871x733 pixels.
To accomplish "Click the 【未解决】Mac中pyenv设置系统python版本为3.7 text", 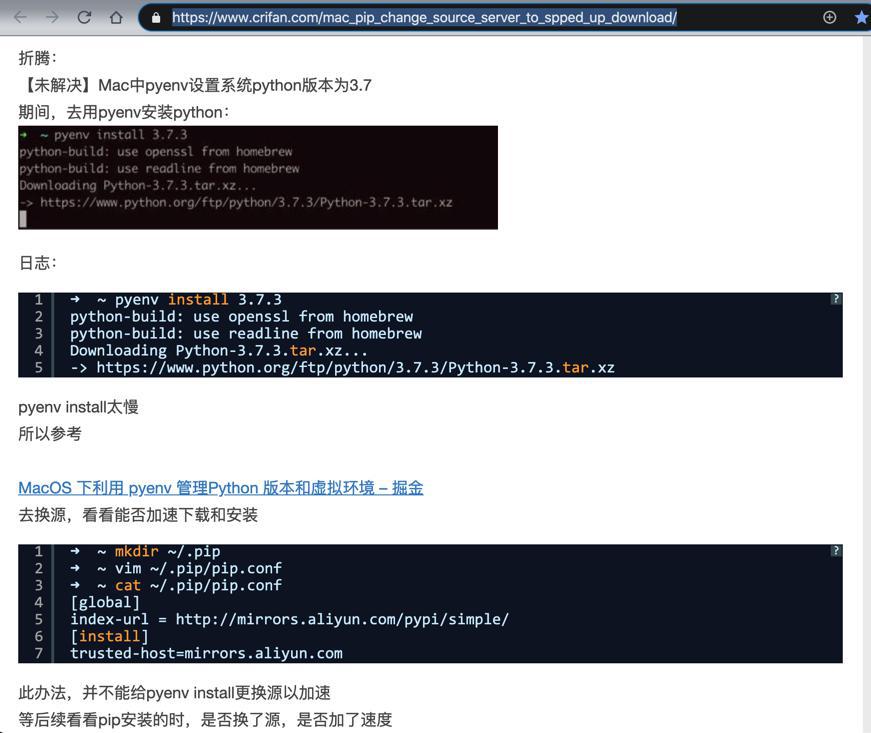I will (x=195, y=85).
